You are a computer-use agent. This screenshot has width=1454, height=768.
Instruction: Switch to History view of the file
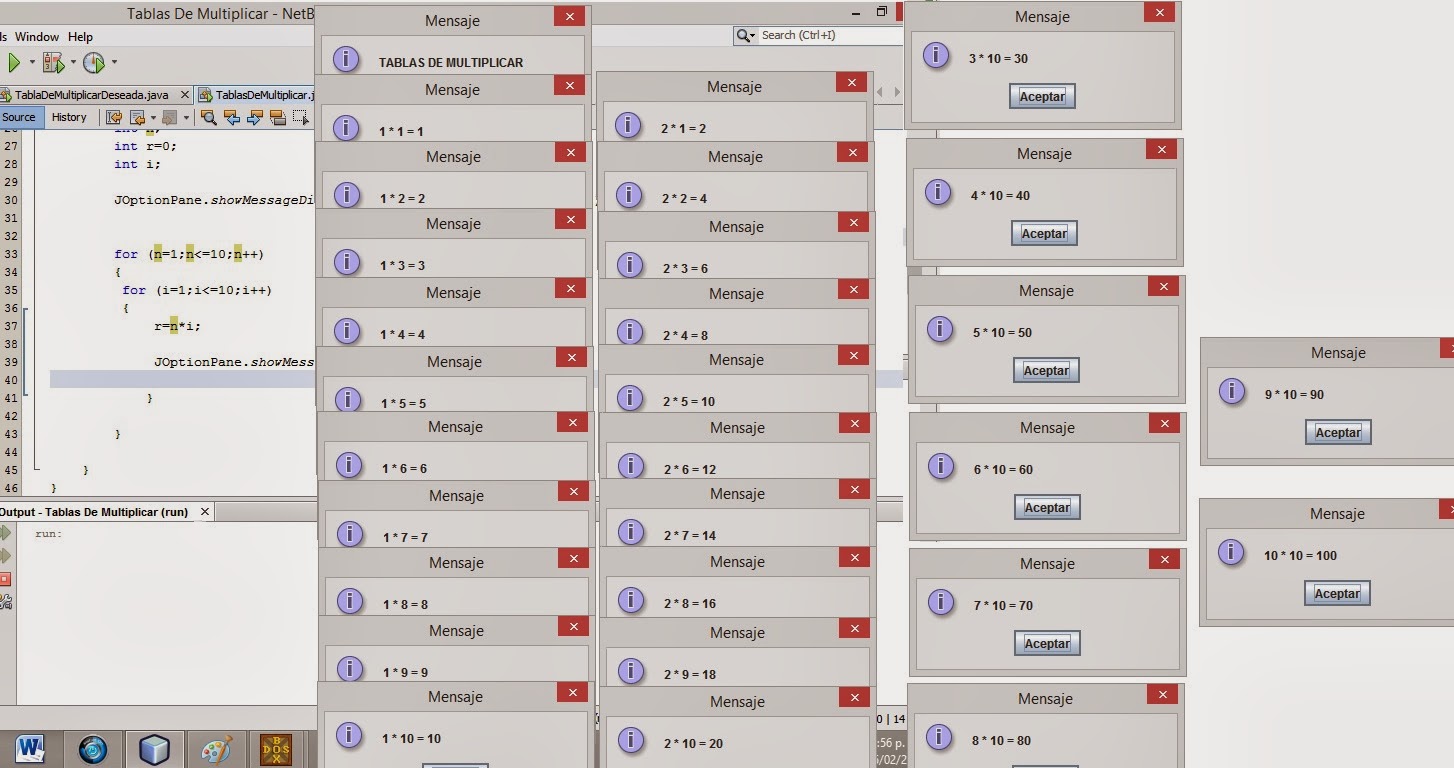pos(68,117)
